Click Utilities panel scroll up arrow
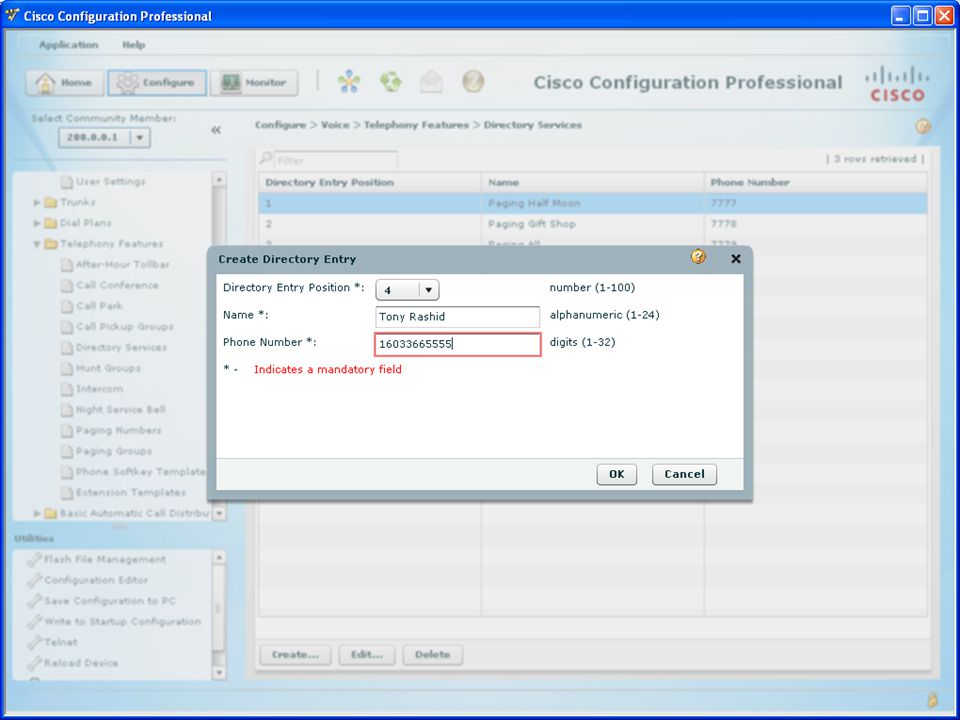Screen dimensions: 960x720 (219, 557)
